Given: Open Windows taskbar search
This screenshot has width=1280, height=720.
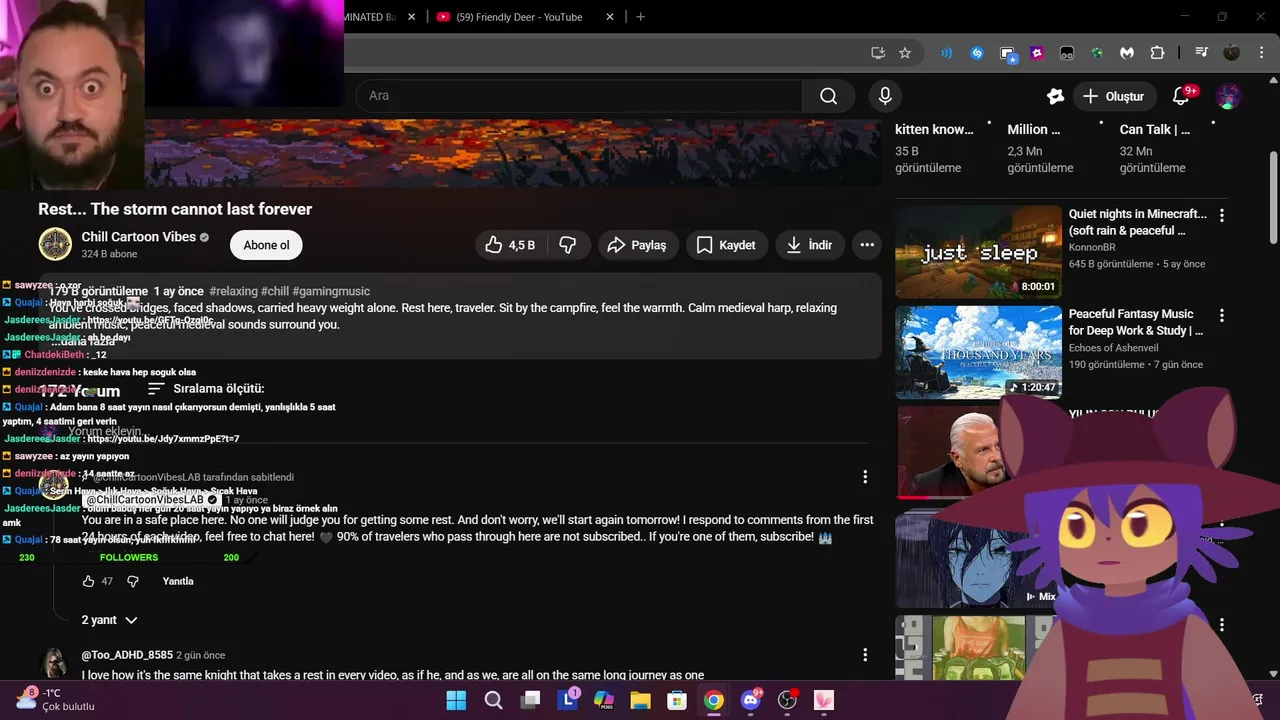Looking at the screenshot, I should coord(493,700).
